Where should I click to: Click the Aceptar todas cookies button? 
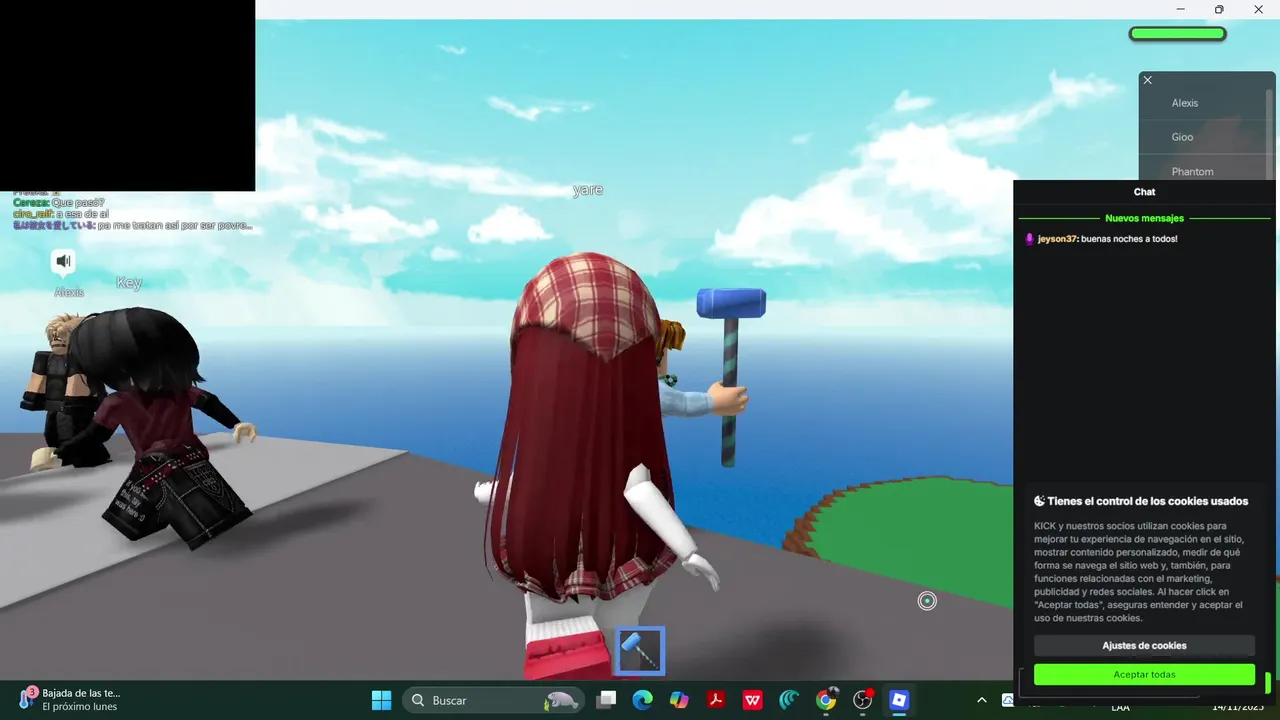pos(1144,675)
